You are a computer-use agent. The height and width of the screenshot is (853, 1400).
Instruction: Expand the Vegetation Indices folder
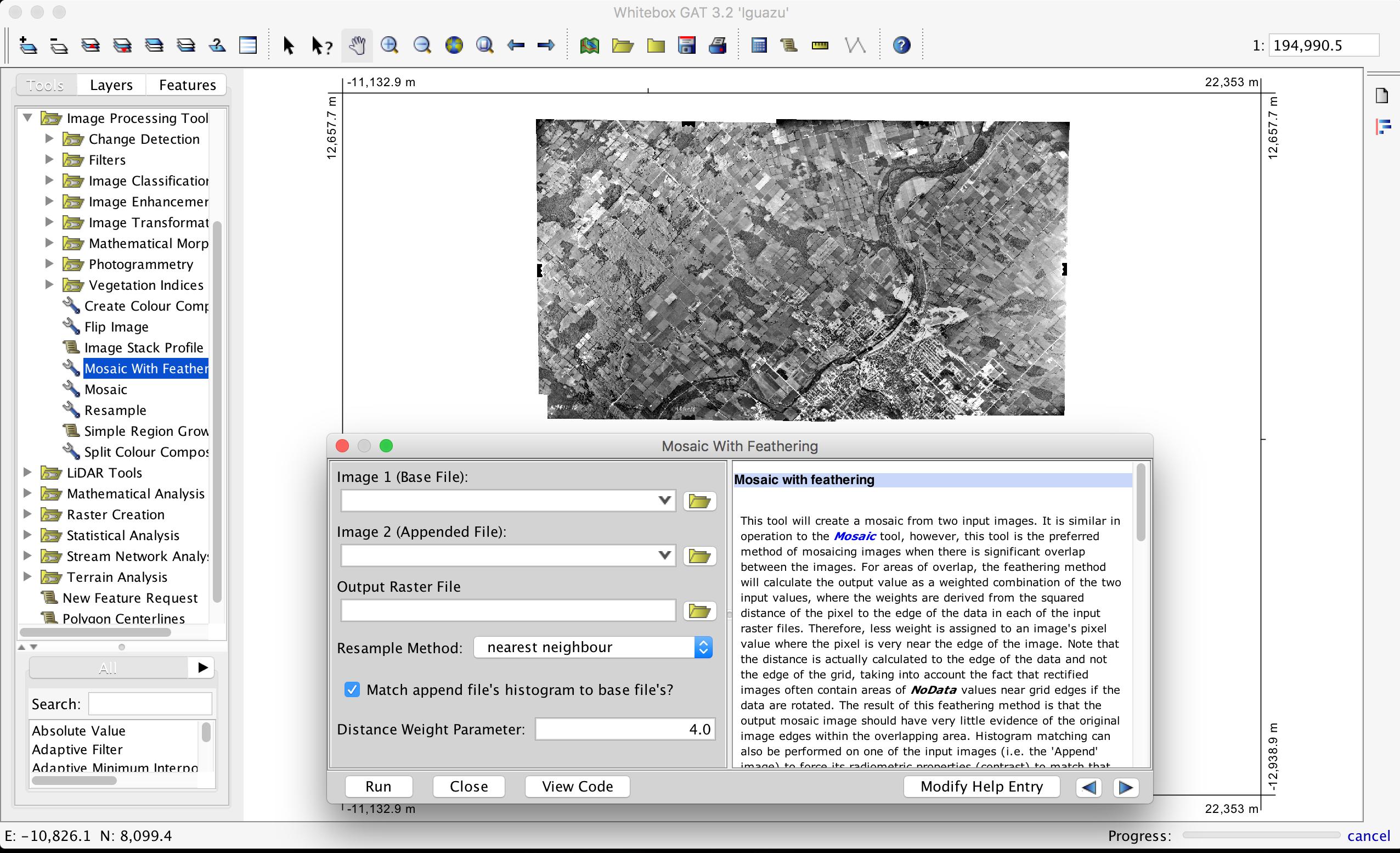[50, 285]
